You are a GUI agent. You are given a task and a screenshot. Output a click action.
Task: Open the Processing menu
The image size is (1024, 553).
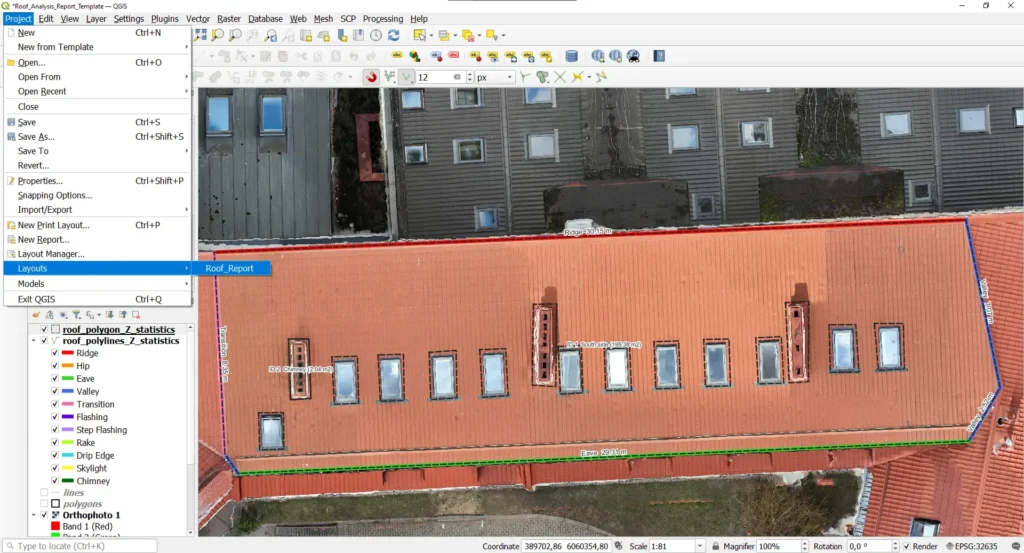point(383,19)
